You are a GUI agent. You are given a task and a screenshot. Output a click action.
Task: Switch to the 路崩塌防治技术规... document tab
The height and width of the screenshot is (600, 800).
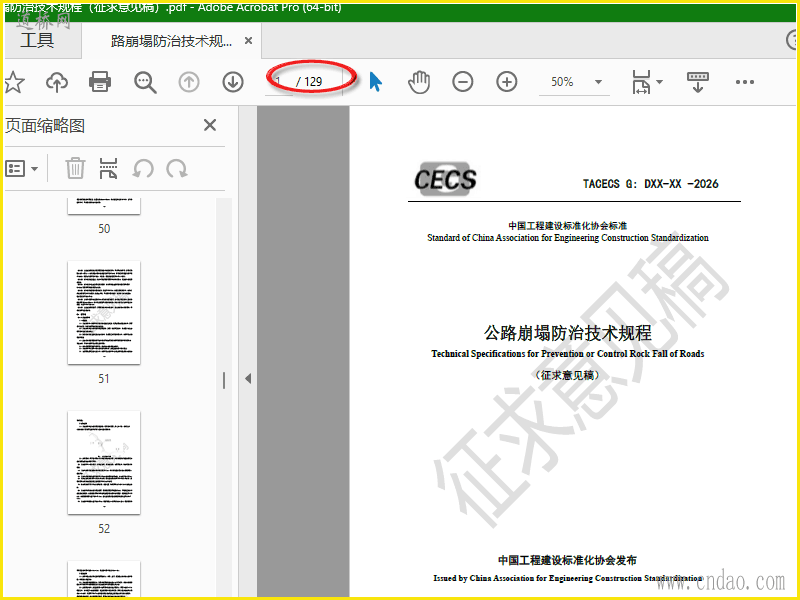[172, 41]
